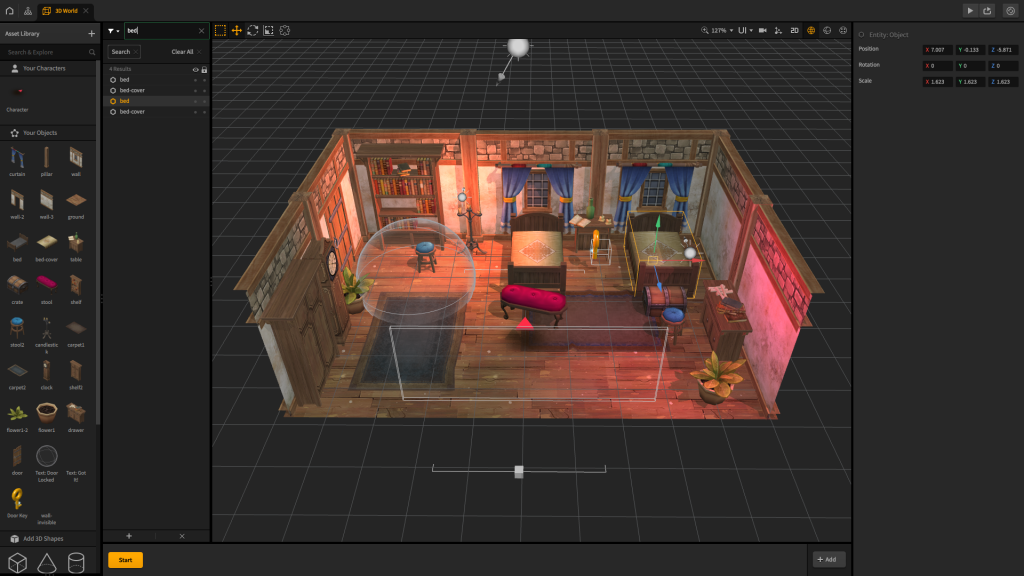Switch the viewport to 2D mode
Image resolution: width=1024 pixels, height=576 pixels.
pyautogui.click(x=794, y=30)
